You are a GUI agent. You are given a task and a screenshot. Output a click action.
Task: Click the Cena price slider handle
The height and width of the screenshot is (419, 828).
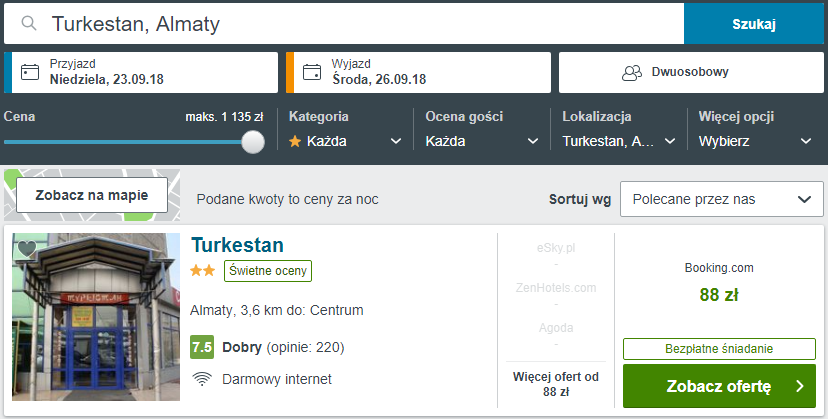click(x=253, y=142)
